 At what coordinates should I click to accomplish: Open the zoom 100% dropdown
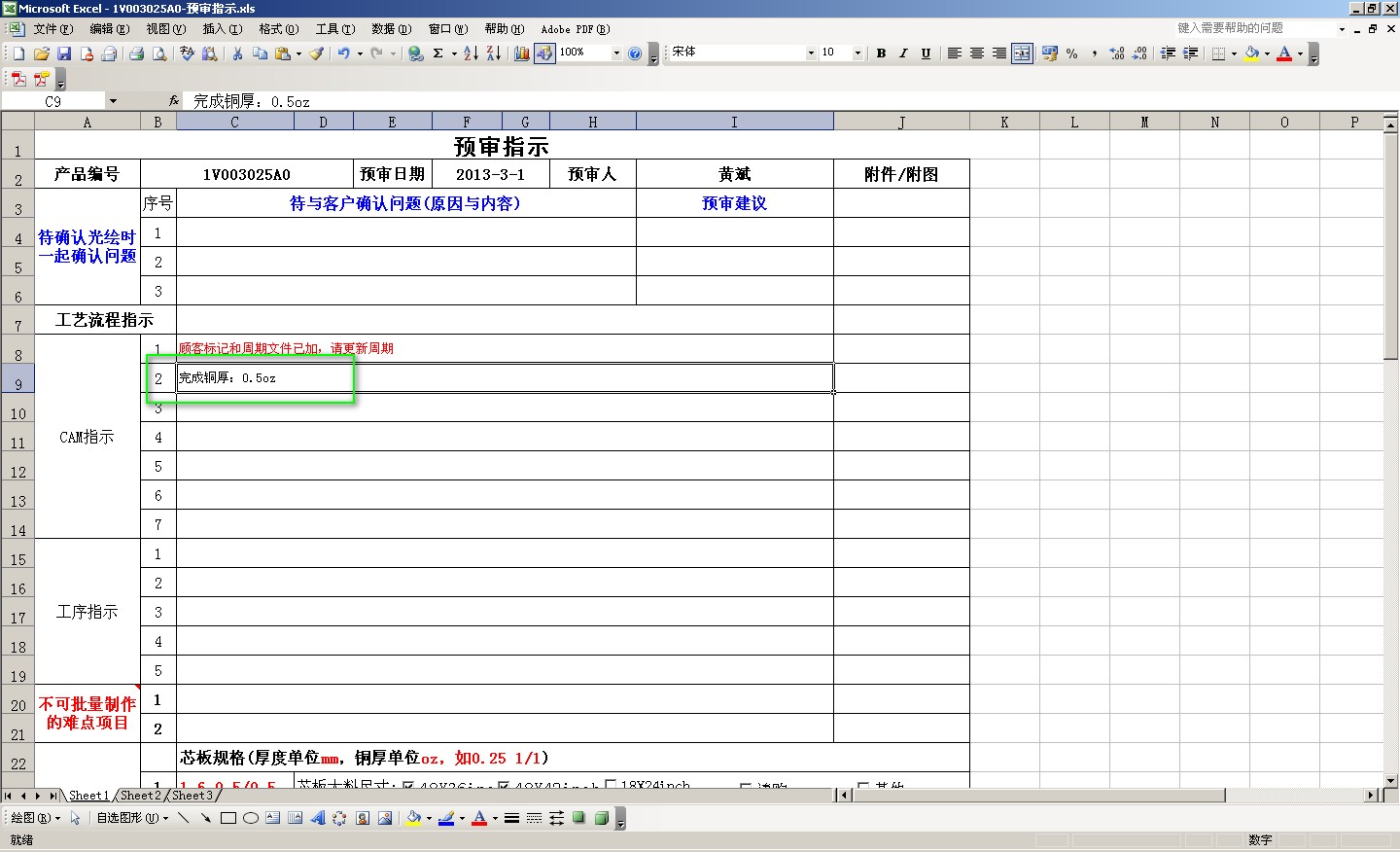pyautogui.click(x=616, y=53)
